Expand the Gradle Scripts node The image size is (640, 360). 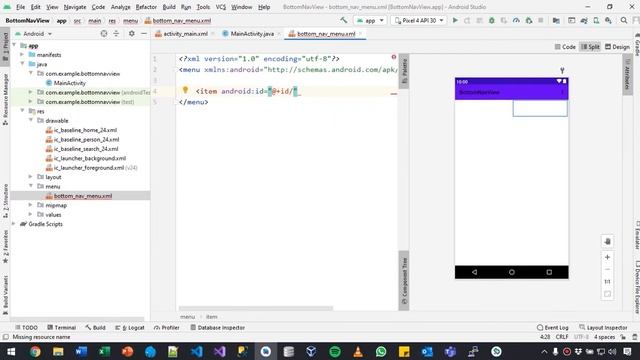coord(14,224)
